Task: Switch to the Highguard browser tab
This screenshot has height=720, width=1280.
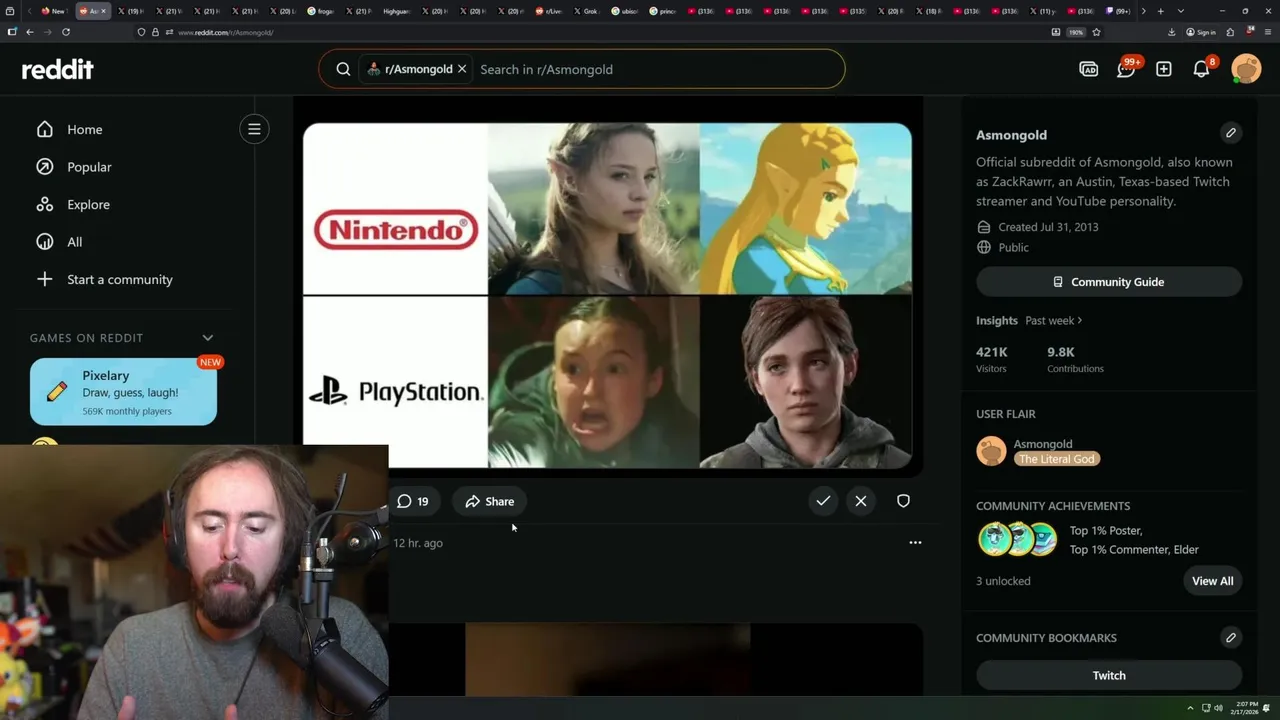Action: point(396,11)
